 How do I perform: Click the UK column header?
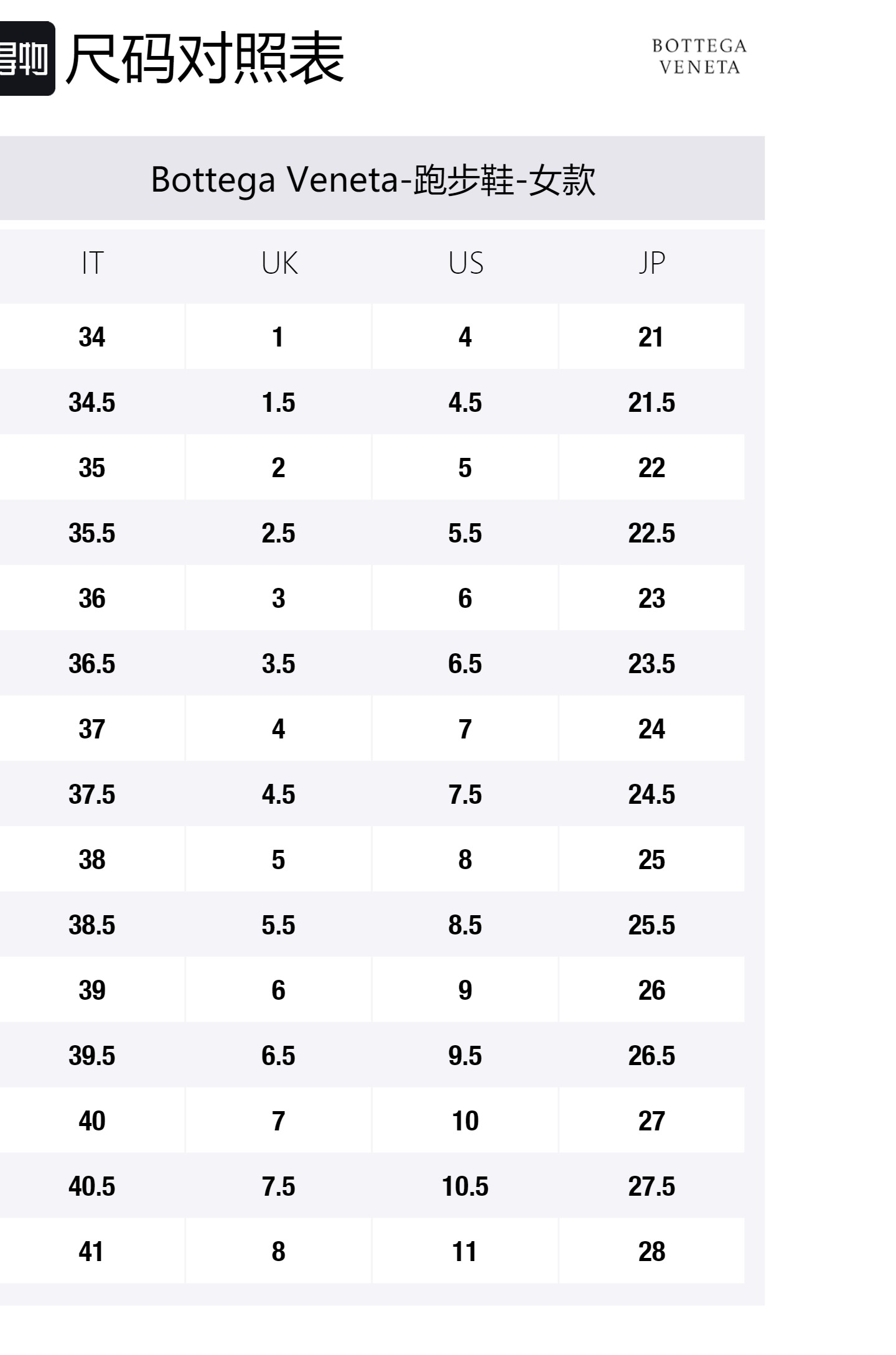point(279,263)
